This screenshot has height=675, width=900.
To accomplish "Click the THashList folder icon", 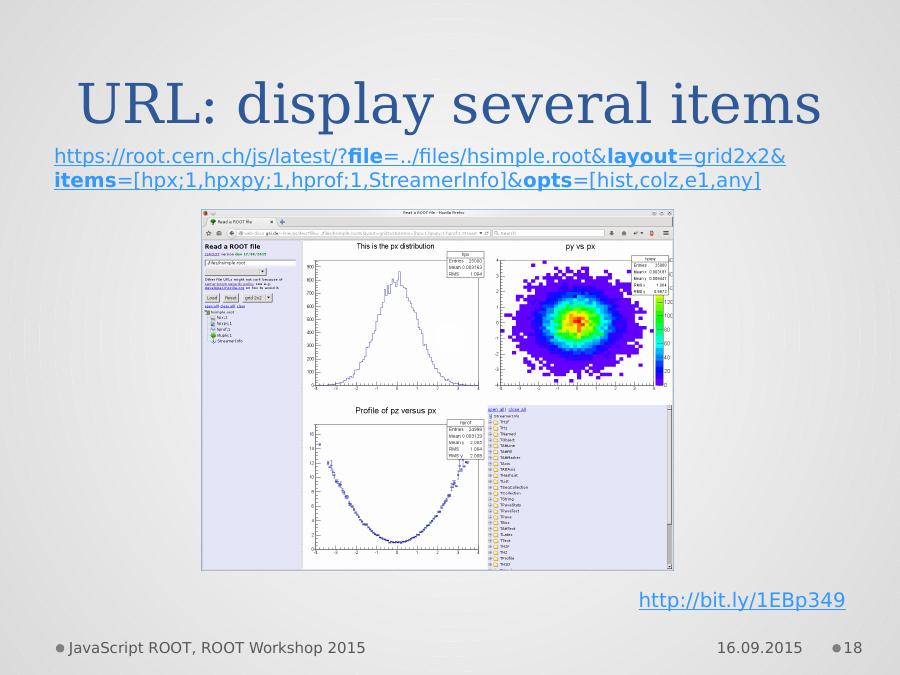I will click(496, 475).
